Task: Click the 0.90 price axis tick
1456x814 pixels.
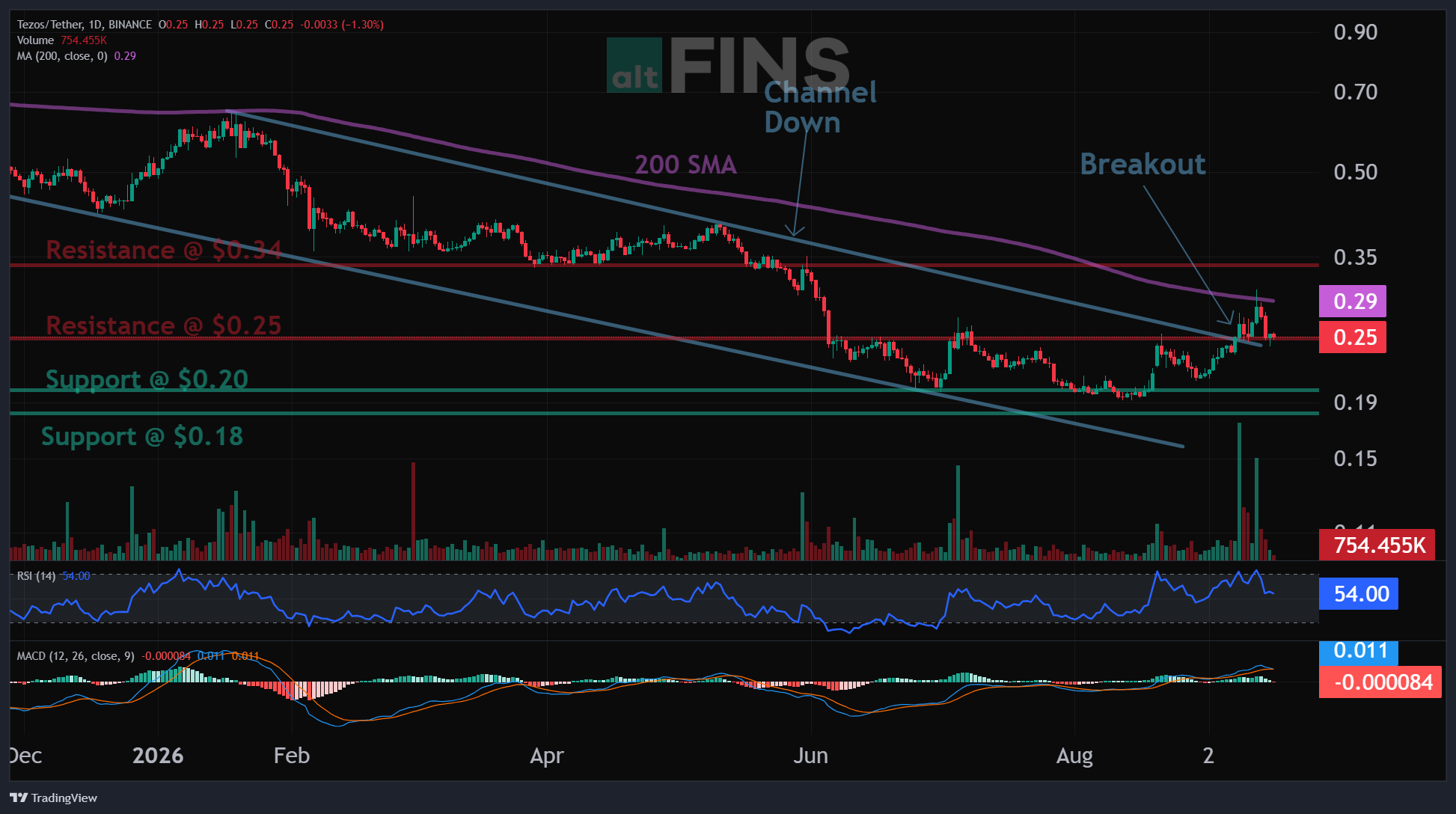Action: (x=1355, y=32)
